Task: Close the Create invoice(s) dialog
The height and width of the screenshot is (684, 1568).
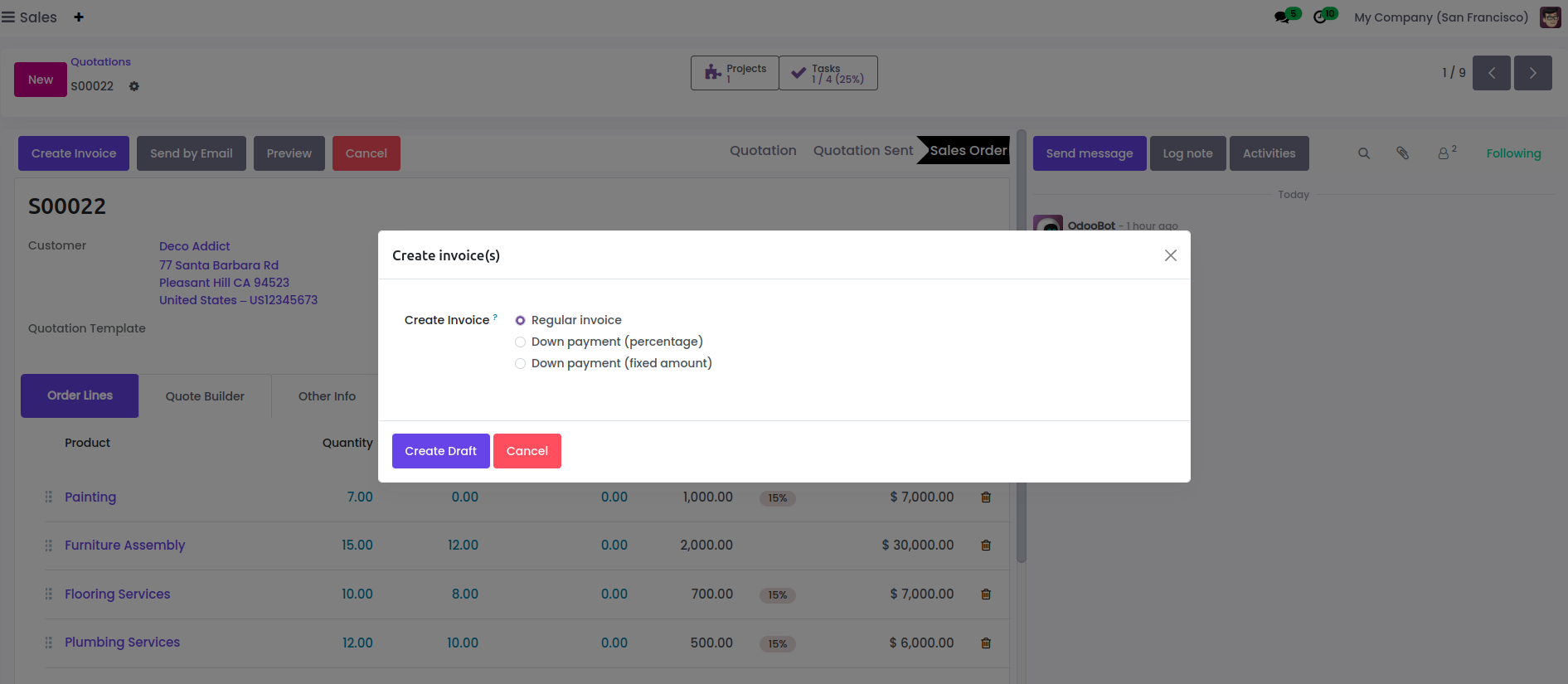Action: [1170, 255]
